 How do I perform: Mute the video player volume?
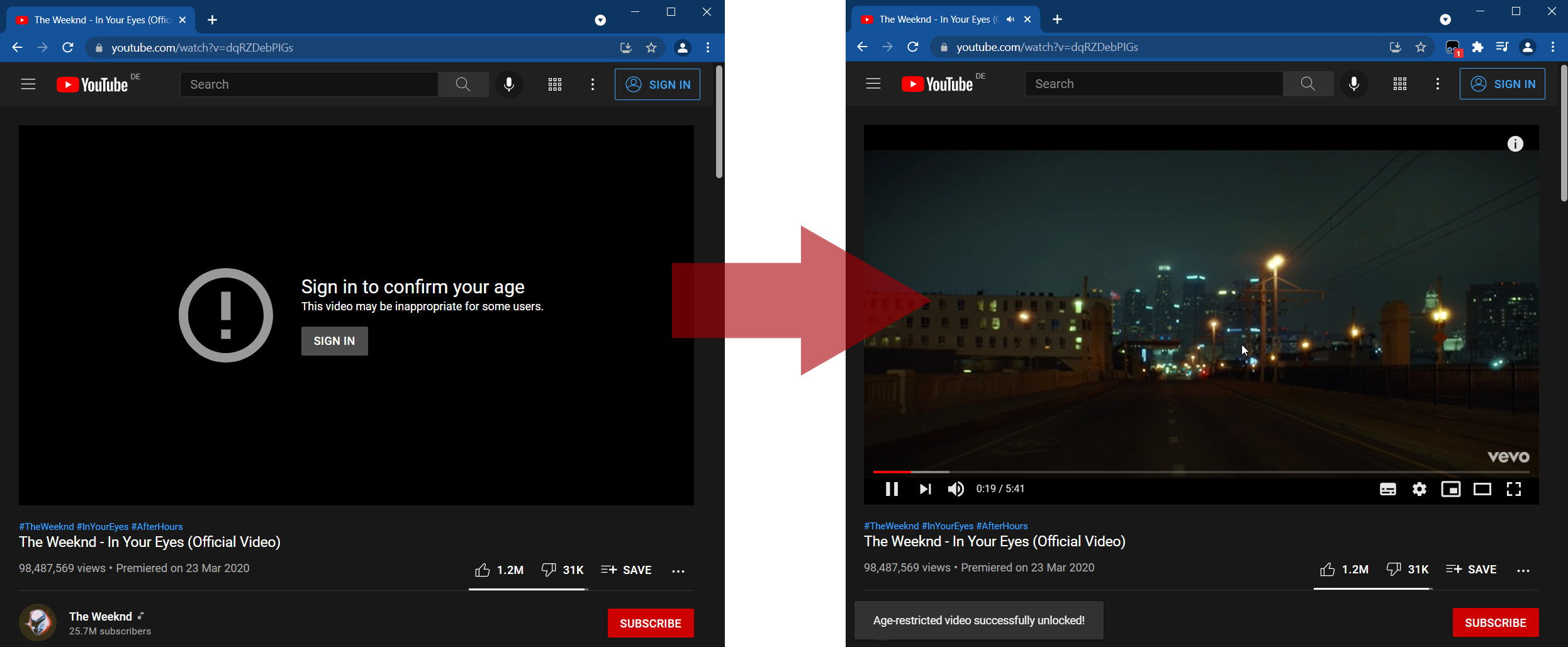[x=956, y=489]
